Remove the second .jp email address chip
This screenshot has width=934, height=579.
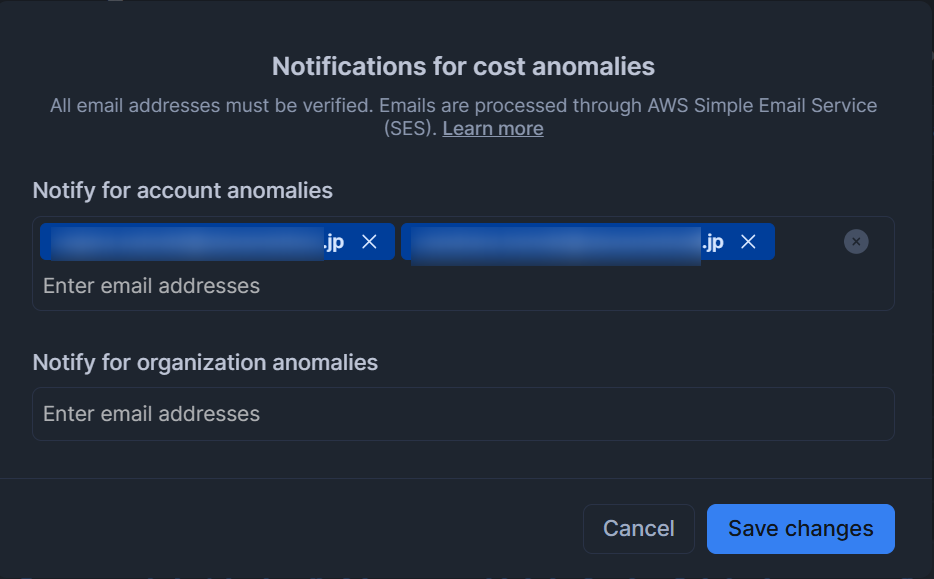748,242
